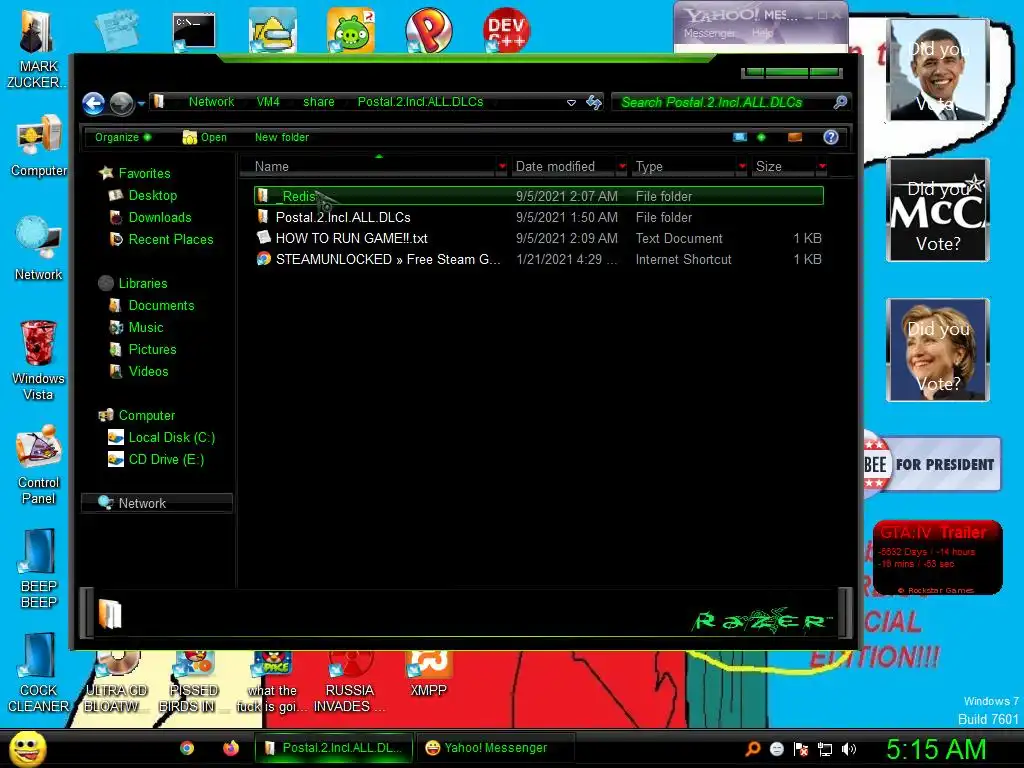The height and width of the screenshot is (768, 1024).
Task: Open the Videos library
Action: pos(138,372)
